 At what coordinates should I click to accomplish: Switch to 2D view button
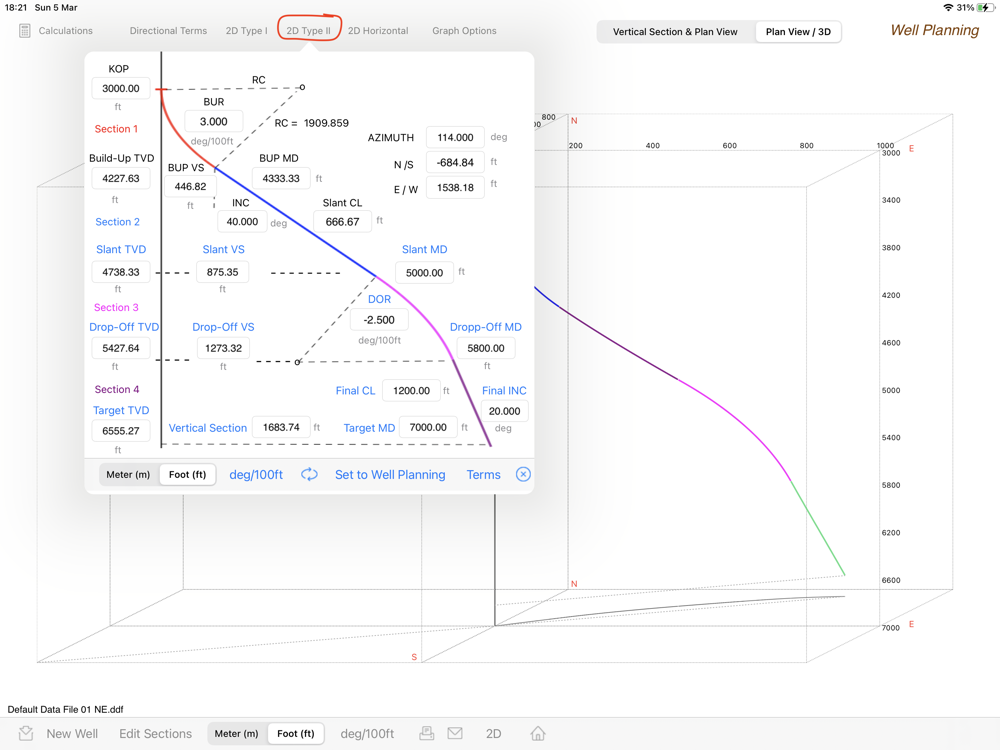(x=494, y=733)
